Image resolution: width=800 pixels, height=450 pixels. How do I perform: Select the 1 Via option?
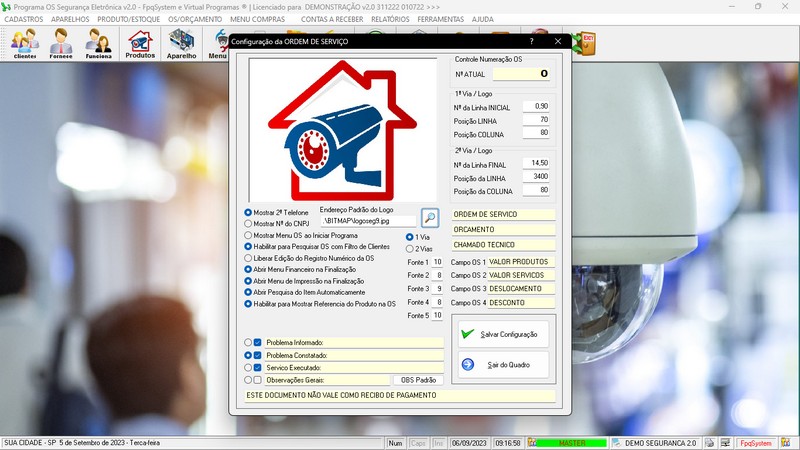coord(409,237)
